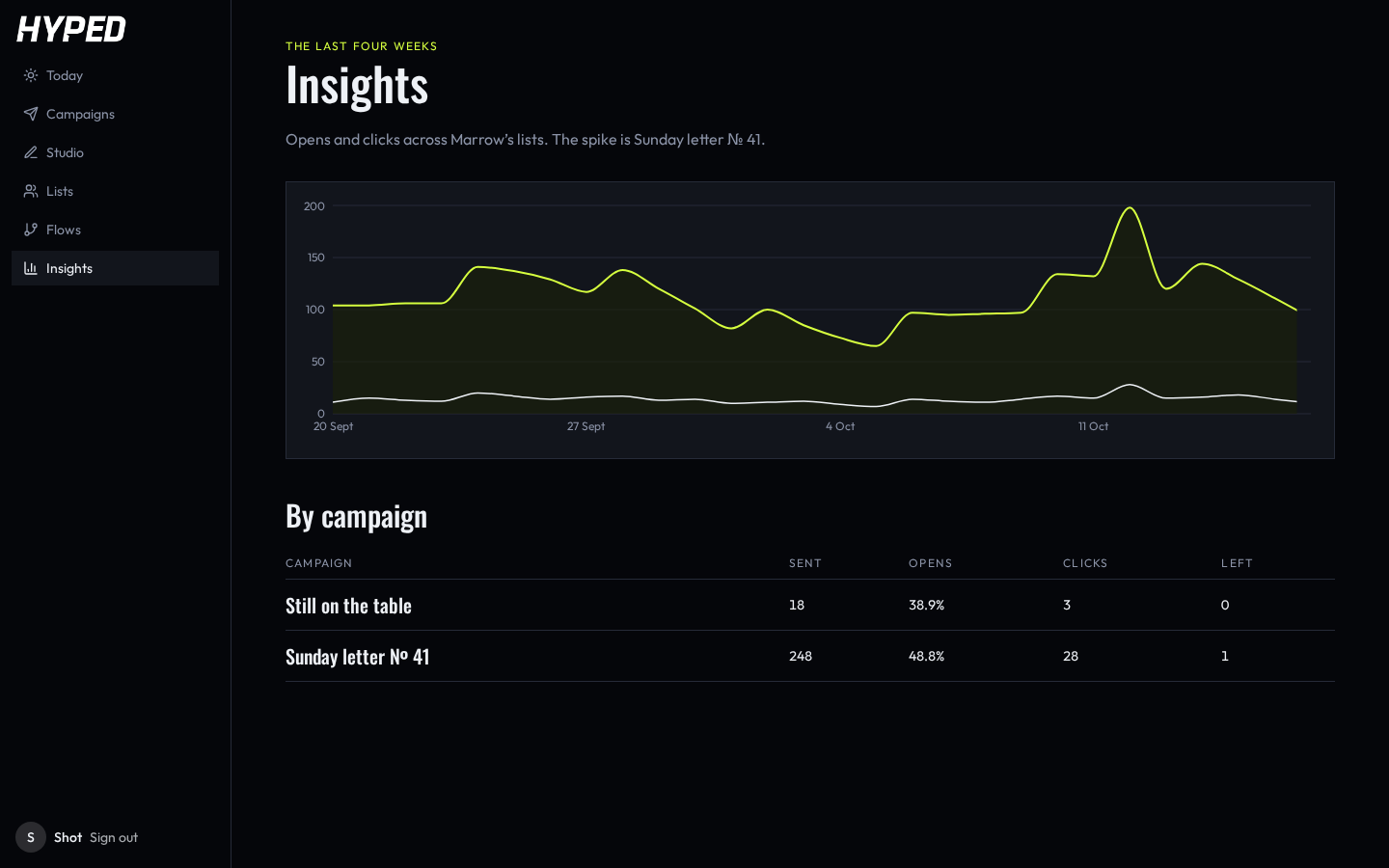Click the Opens column header
This screenshot has width=1389, height=868.
pyautogui.click(x=931, y=563)
